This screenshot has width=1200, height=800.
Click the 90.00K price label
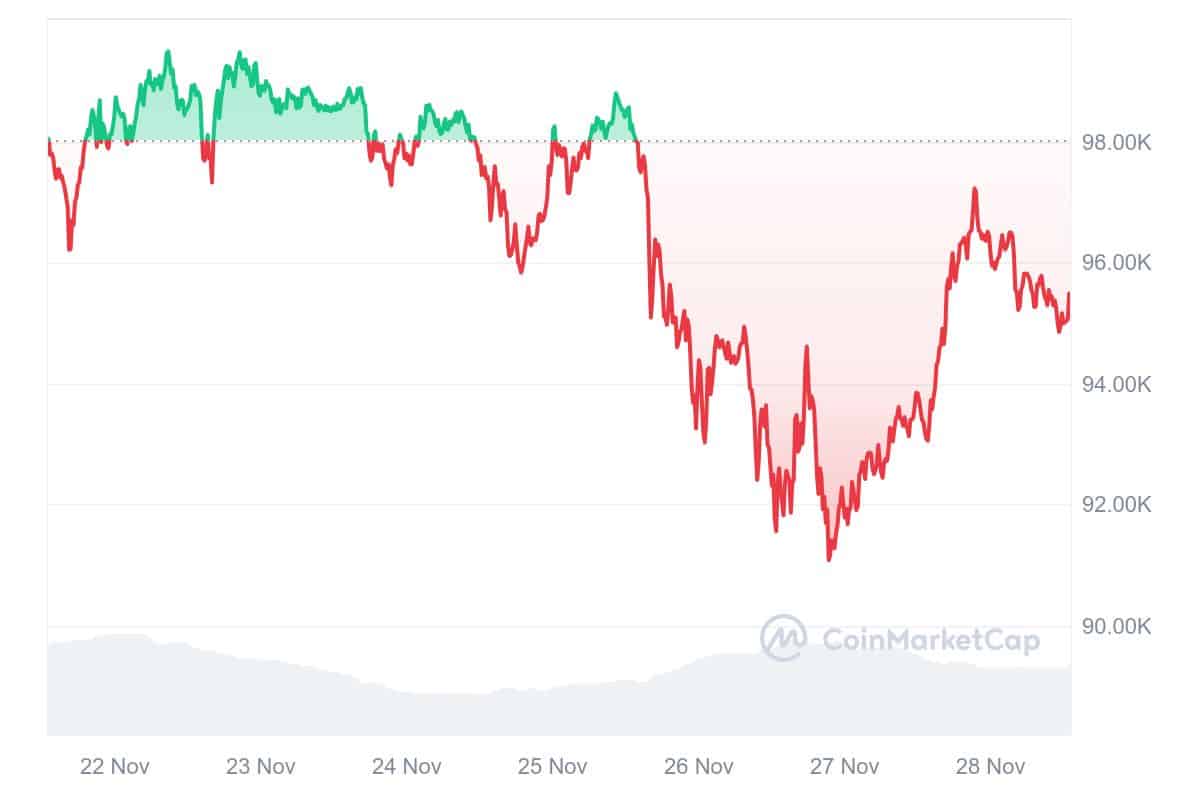coord(1115,627)
